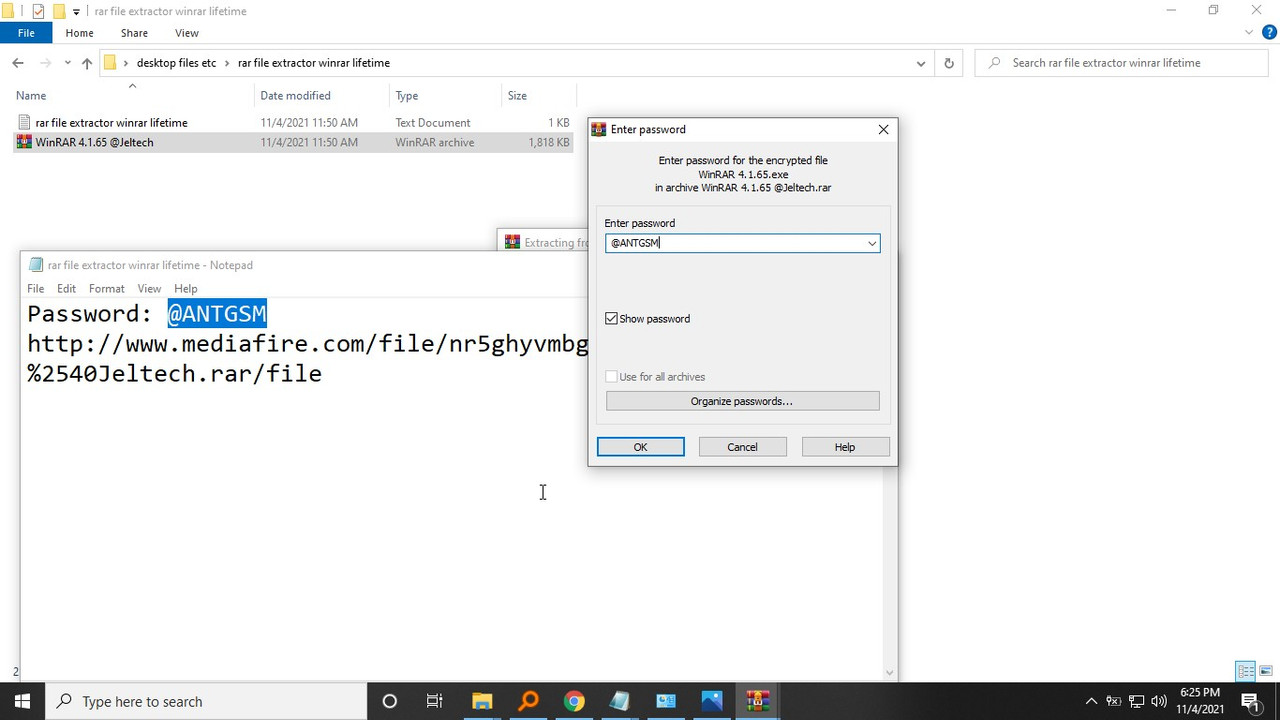Click 'rar file extractor winrar lifetime' breadcrumb

pyautogui.click(x=314, y=63)
